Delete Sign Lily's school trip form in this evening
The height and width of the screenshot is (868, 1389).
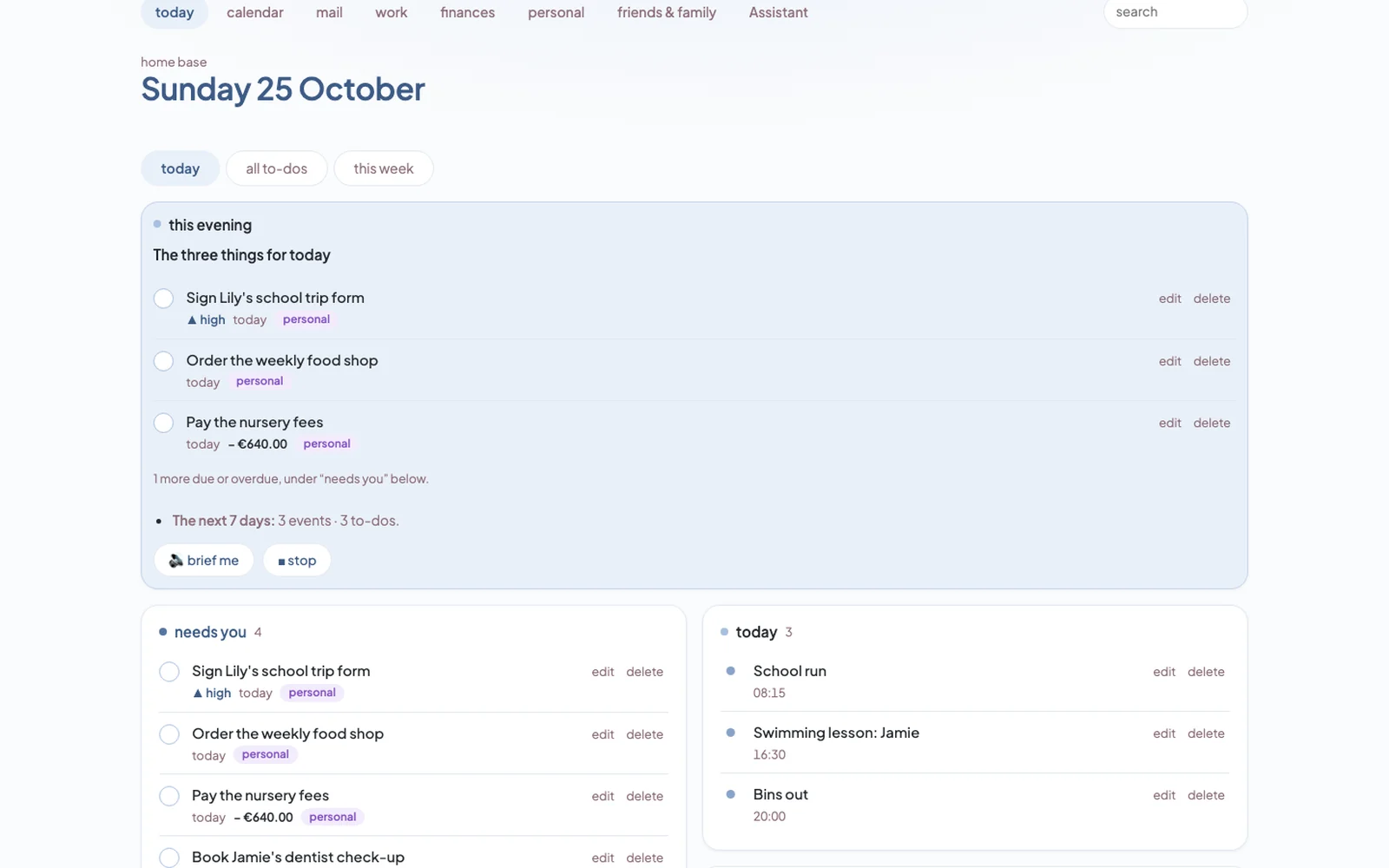point(1212,299)
